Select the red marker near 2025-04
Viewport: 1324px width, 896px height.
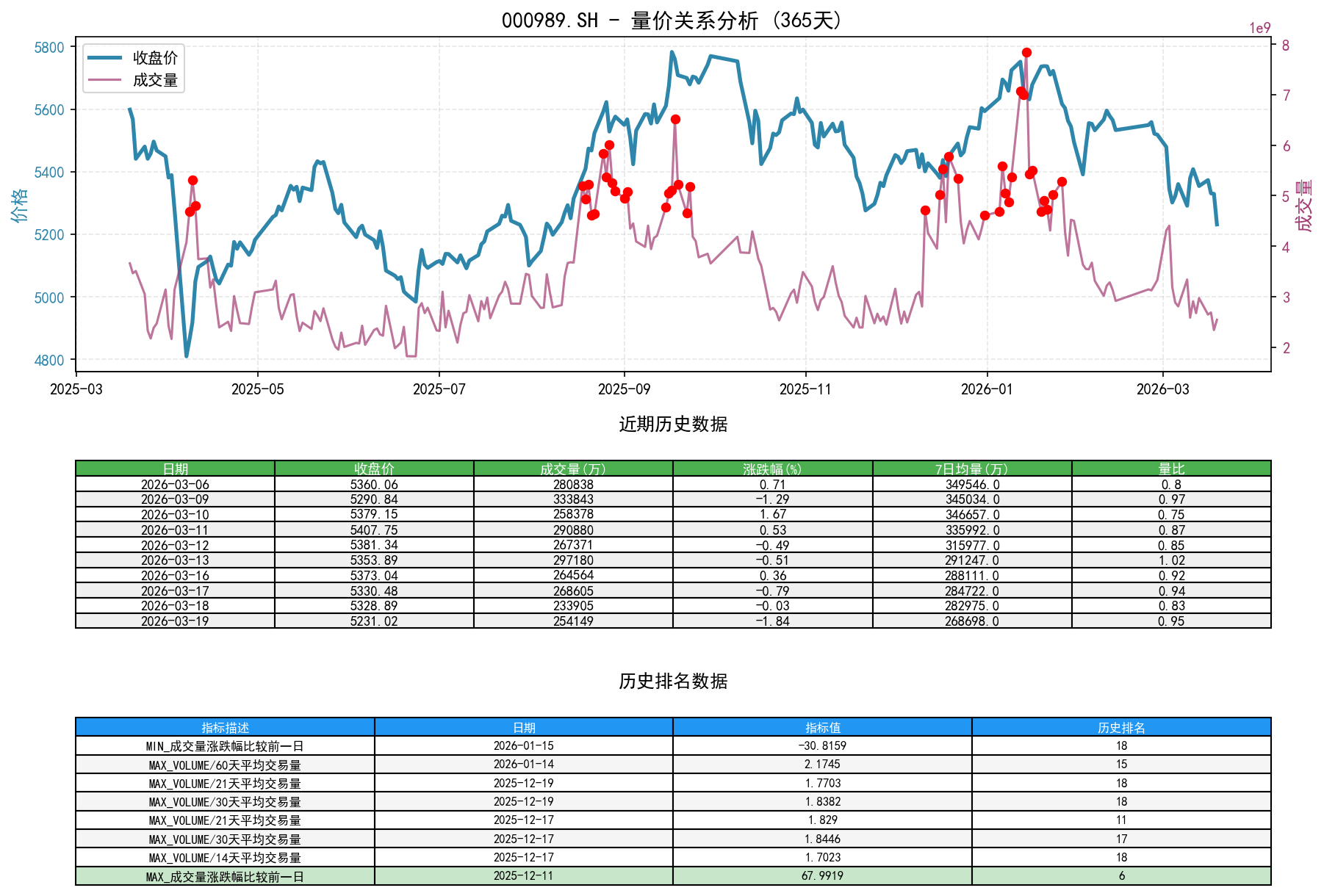click(193, 179)
